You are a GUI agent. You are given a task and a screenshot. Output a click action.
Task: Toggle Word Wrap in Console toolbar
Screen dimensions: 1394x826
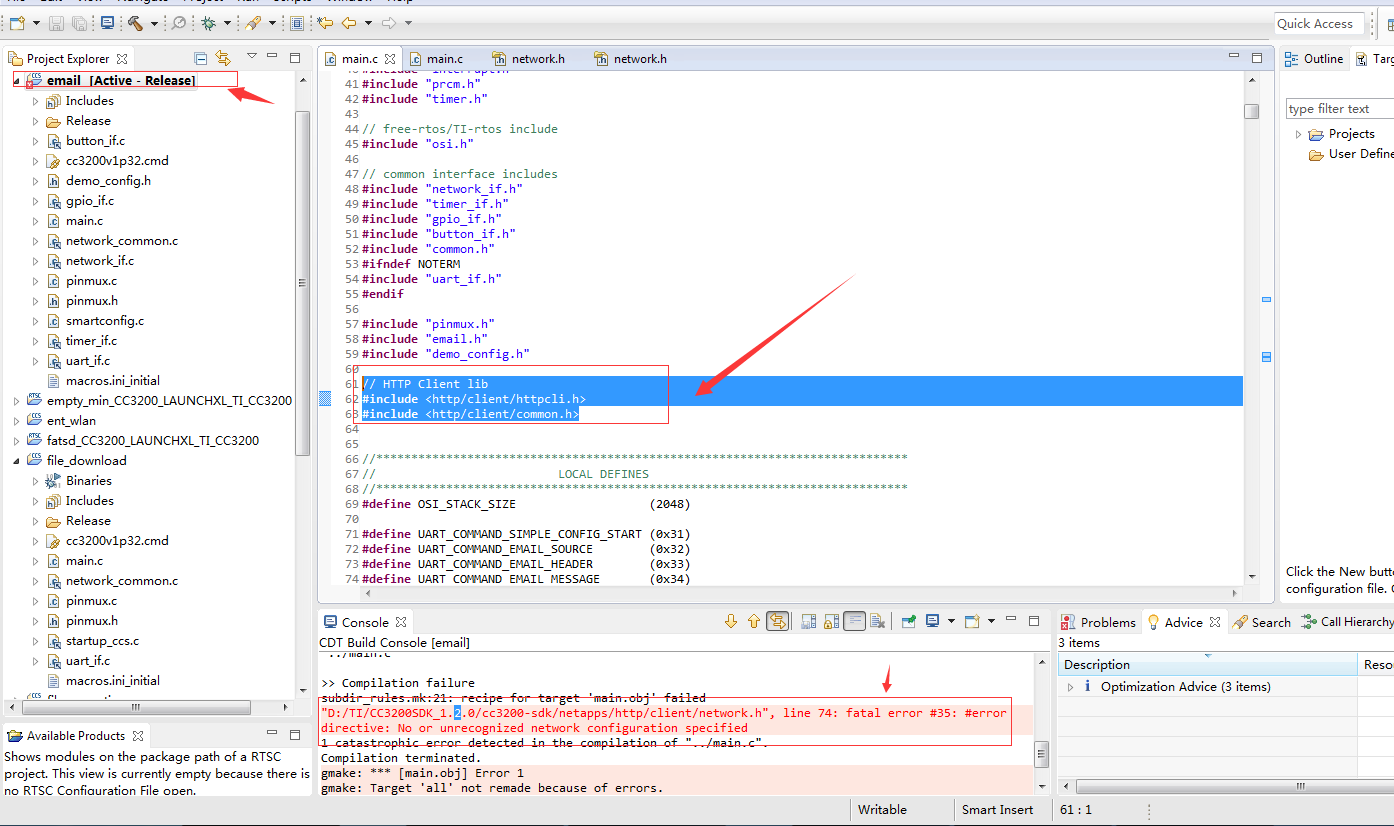pyautogui.click(x=854, y=621)
